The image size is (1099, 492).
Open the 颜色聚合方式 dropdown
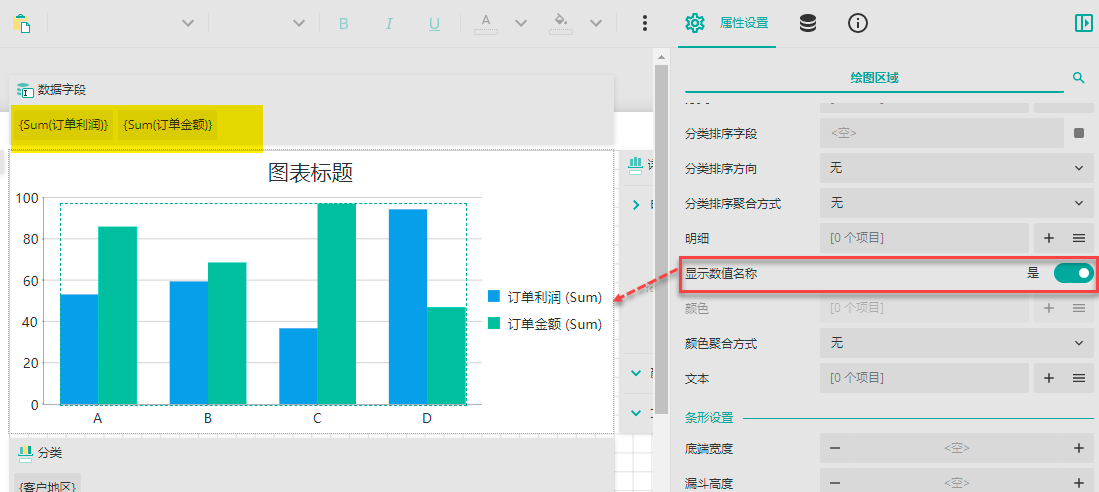click(955, 343)
